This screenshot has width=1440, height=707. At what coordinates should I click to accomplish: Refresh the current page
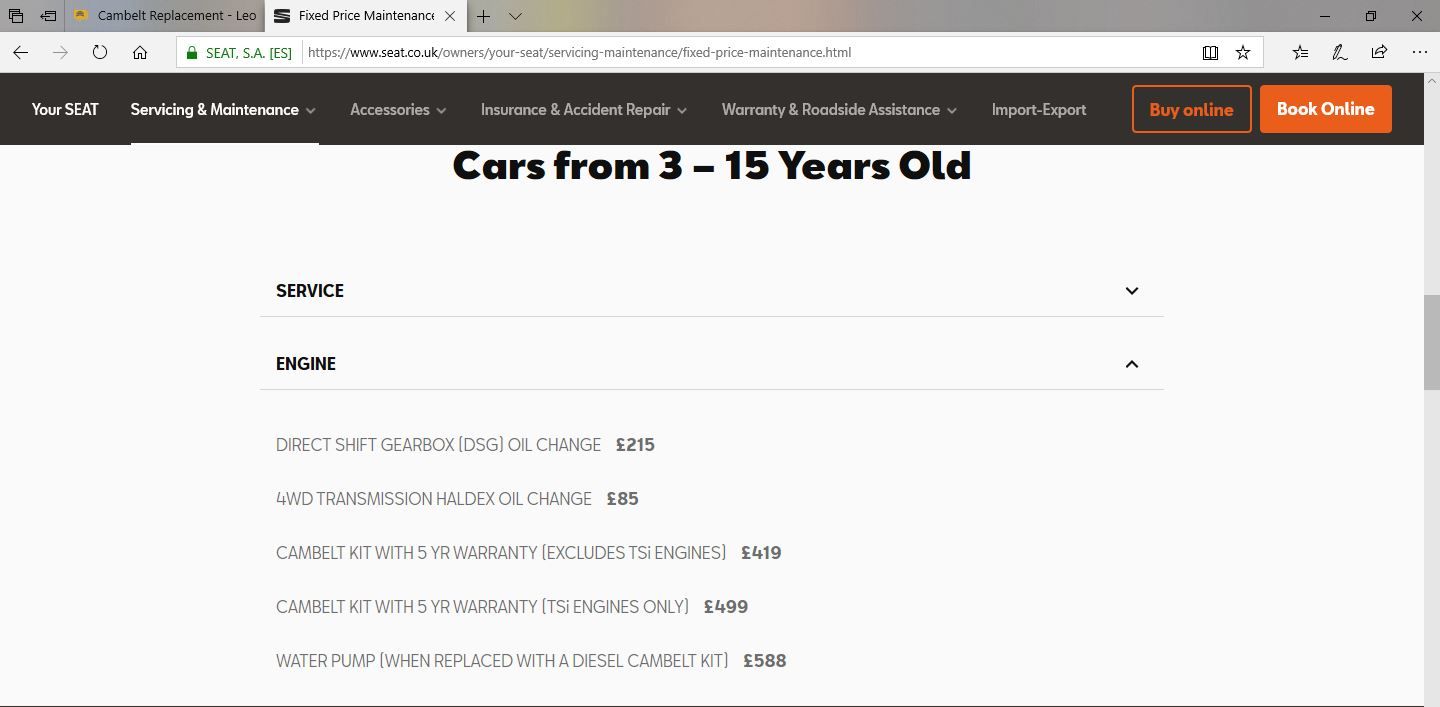[100, 53]
